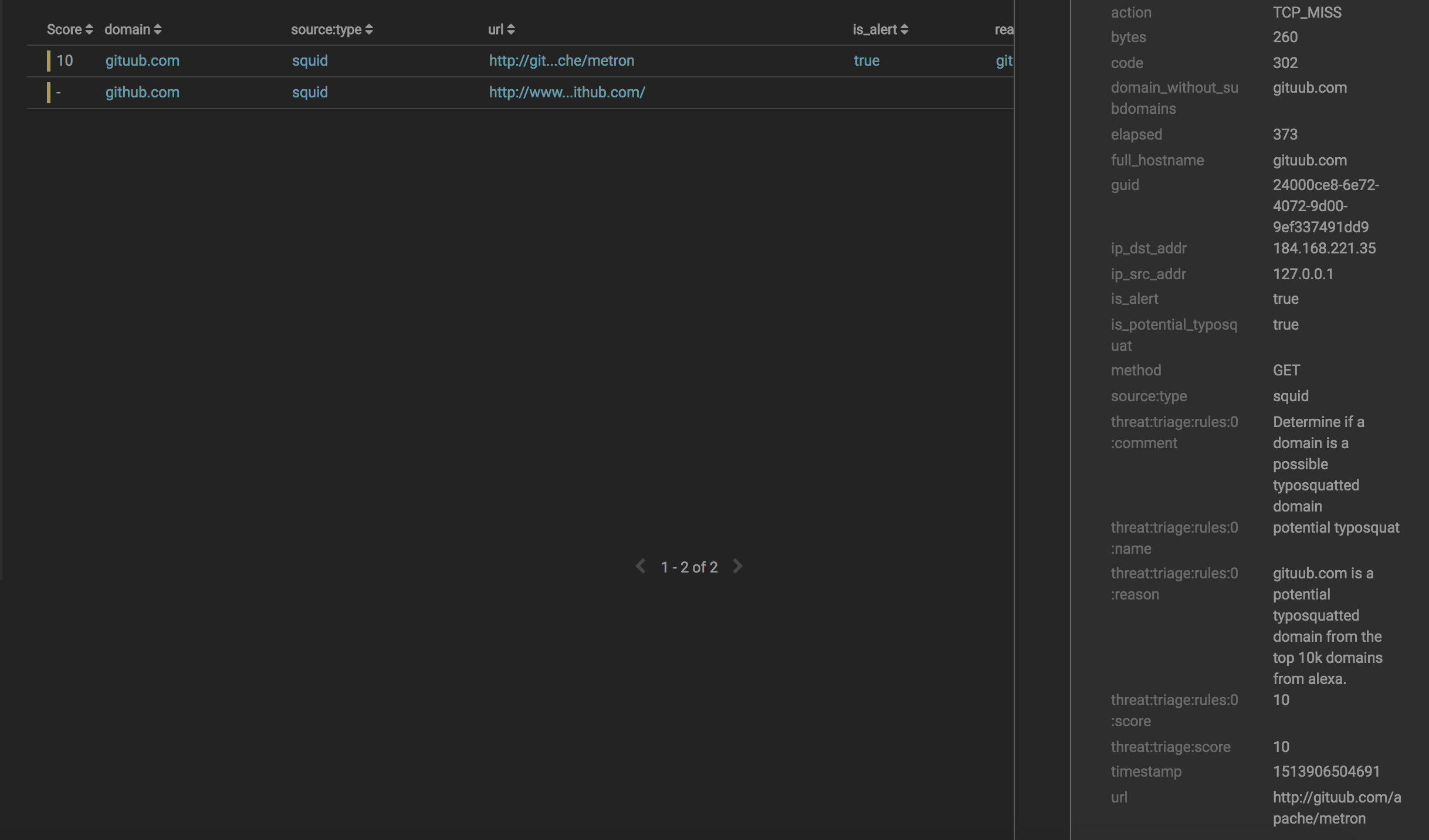This screenshot has height=840, width=1429.
Task: Click score value 10 in first row
Action: pyautogui.click(x=65, y=61)
